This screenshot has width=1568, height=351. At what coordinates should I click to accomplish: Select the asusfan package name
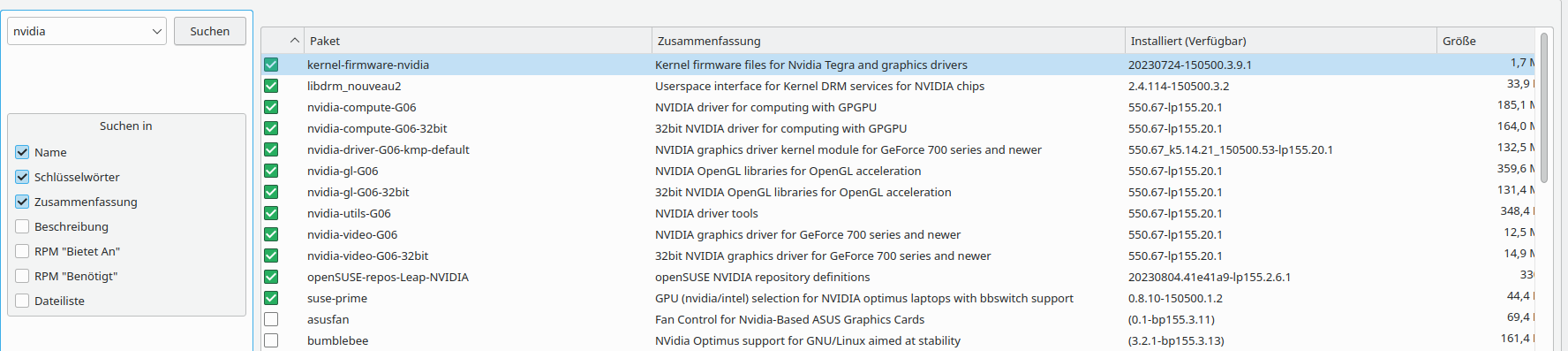pos(328,319)
